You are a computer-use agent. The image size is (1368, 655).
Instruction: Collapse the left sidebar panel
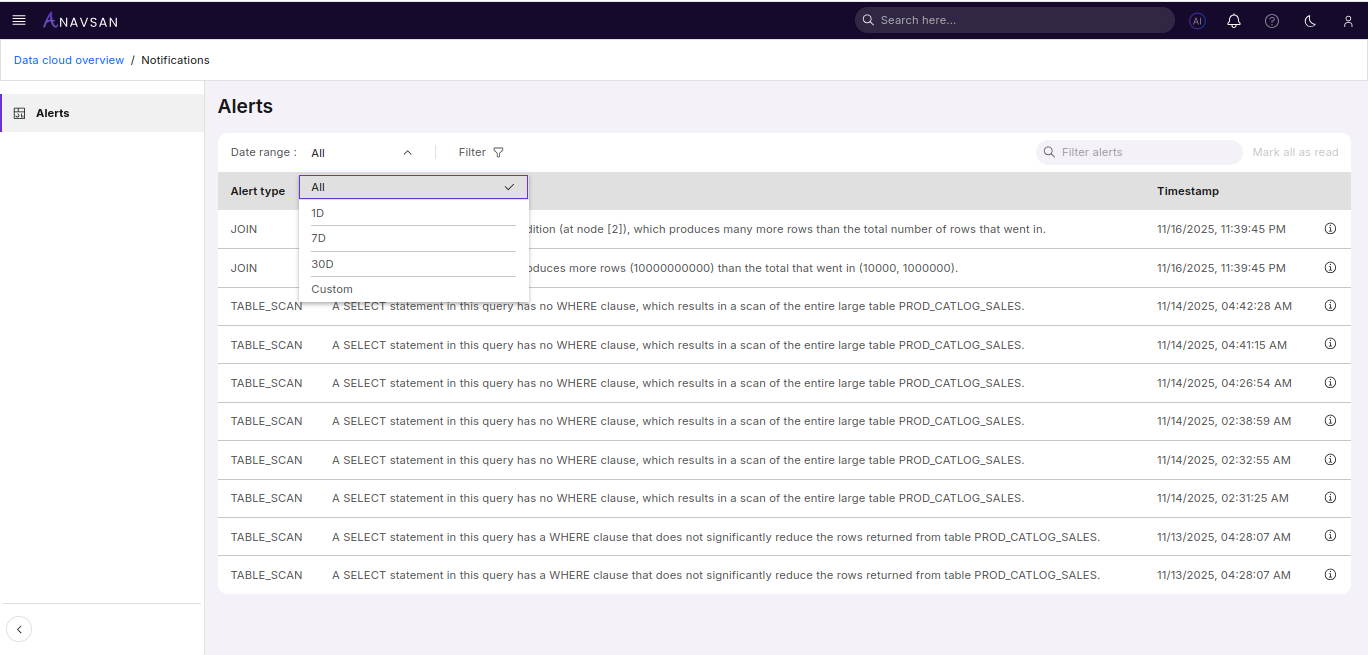pyautogui.click(x=19, y=629)
